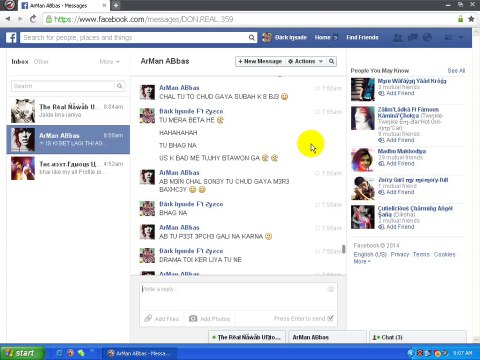Open The most Famous conversation at 4:52am
The height and width of the screenshot is (360, 480).
(x=68, y=168)
